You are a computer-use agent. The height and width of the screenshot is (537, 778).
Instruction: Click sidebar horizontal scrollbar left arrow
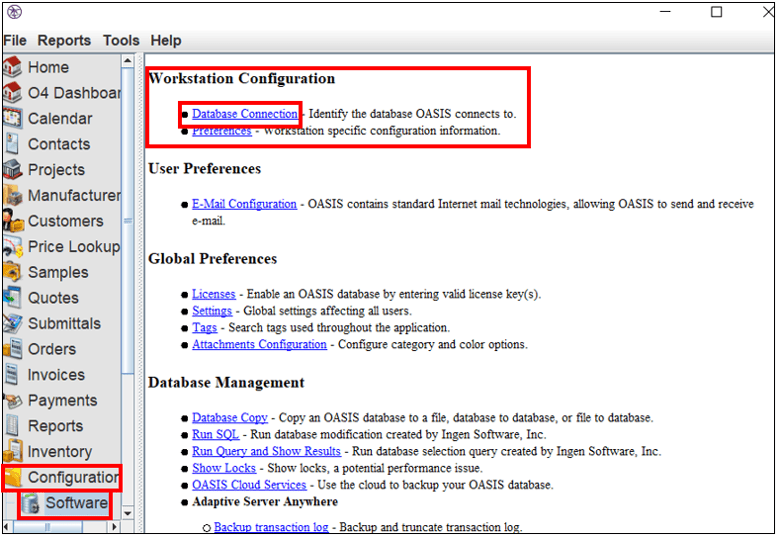(6, 527)
